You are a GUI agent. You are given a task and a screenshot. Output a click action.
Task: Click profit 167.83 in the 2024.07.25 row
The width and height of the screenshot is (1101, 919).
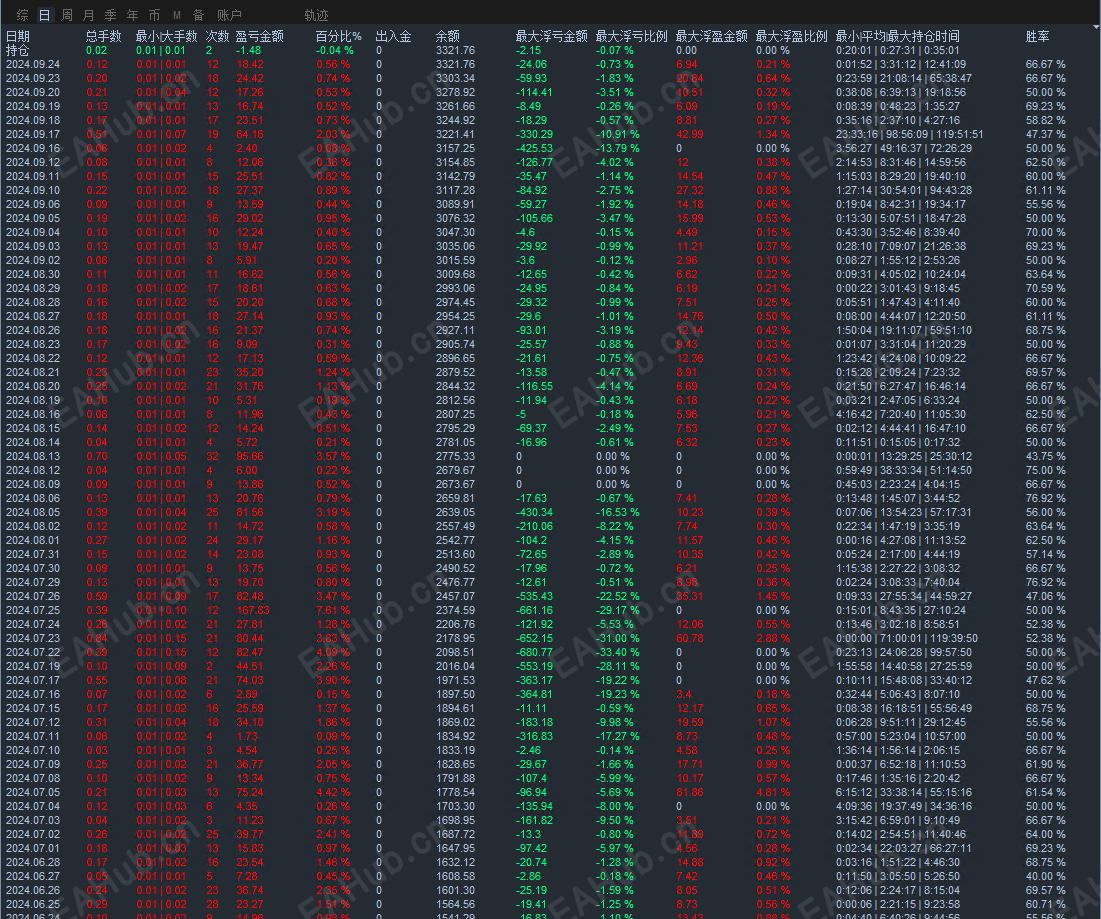click(x=253, y=610)
